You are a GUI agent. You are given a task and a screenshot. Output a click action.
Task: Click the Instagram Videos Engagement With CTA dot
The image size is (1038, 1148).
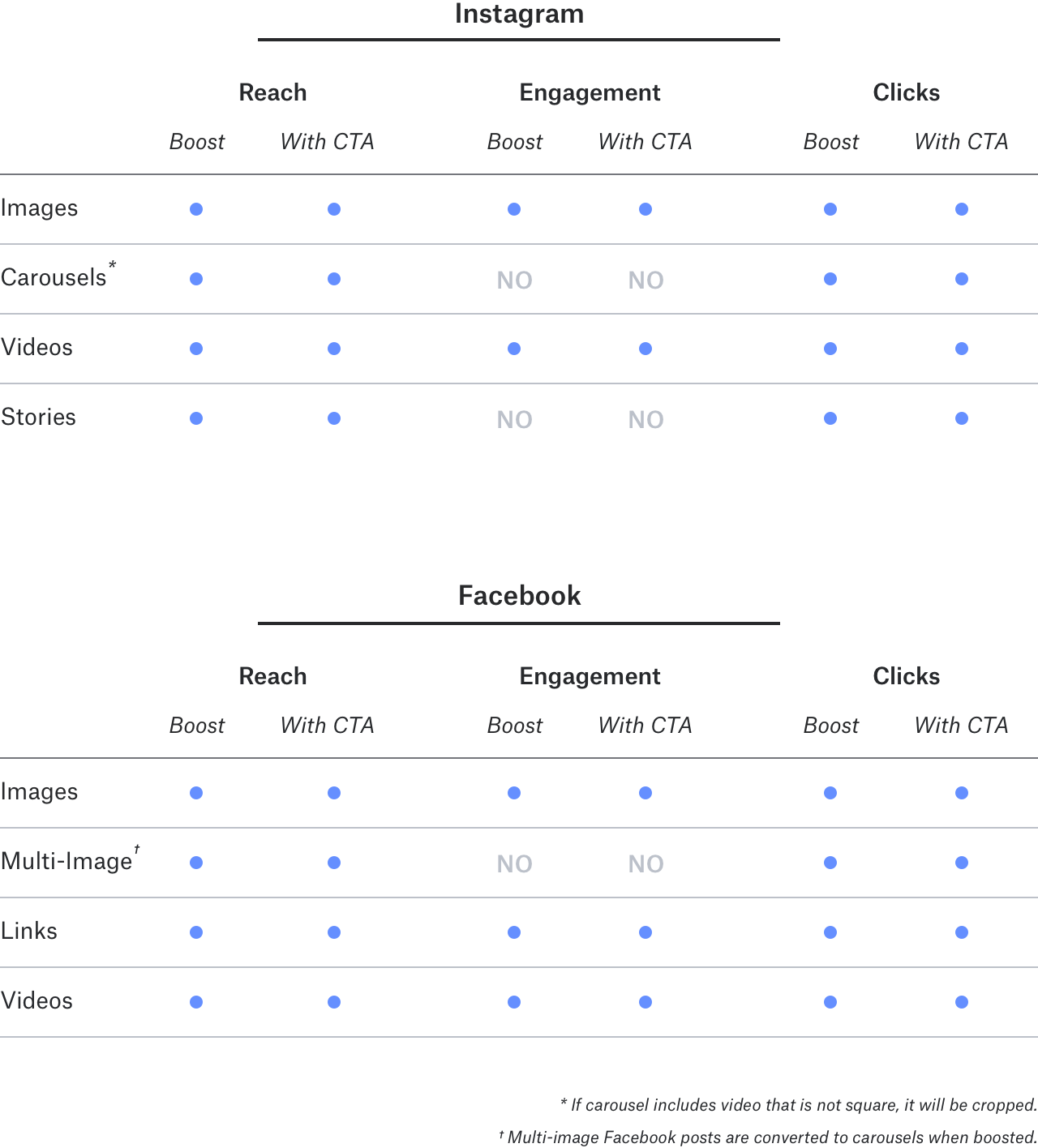[646, 349]
